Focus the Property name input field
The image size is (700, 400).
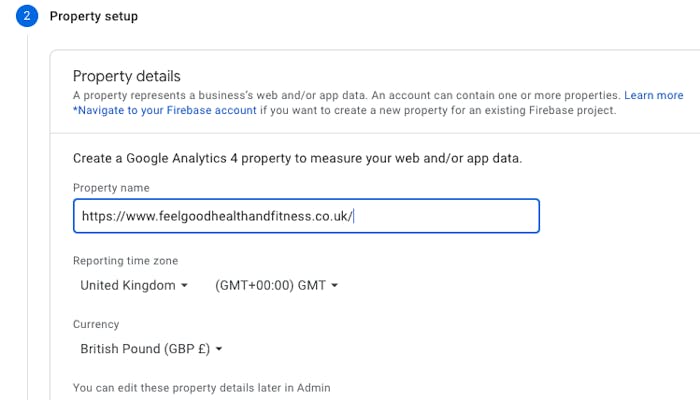306,216
